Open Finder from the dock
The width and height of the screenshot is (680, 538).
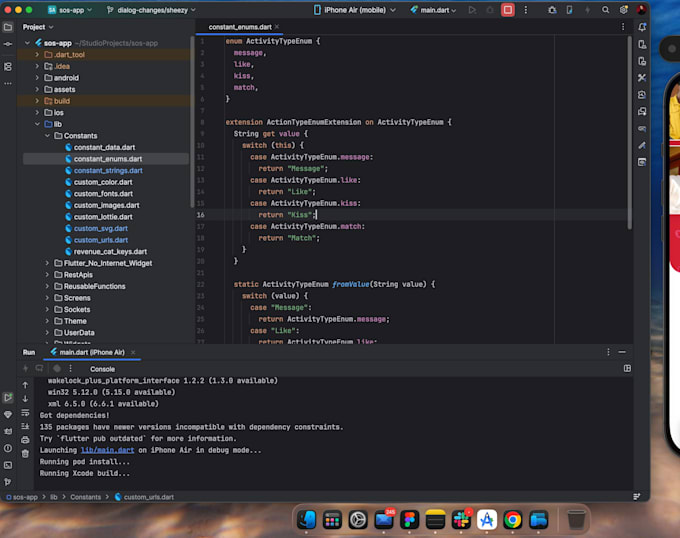click(307, 519)
